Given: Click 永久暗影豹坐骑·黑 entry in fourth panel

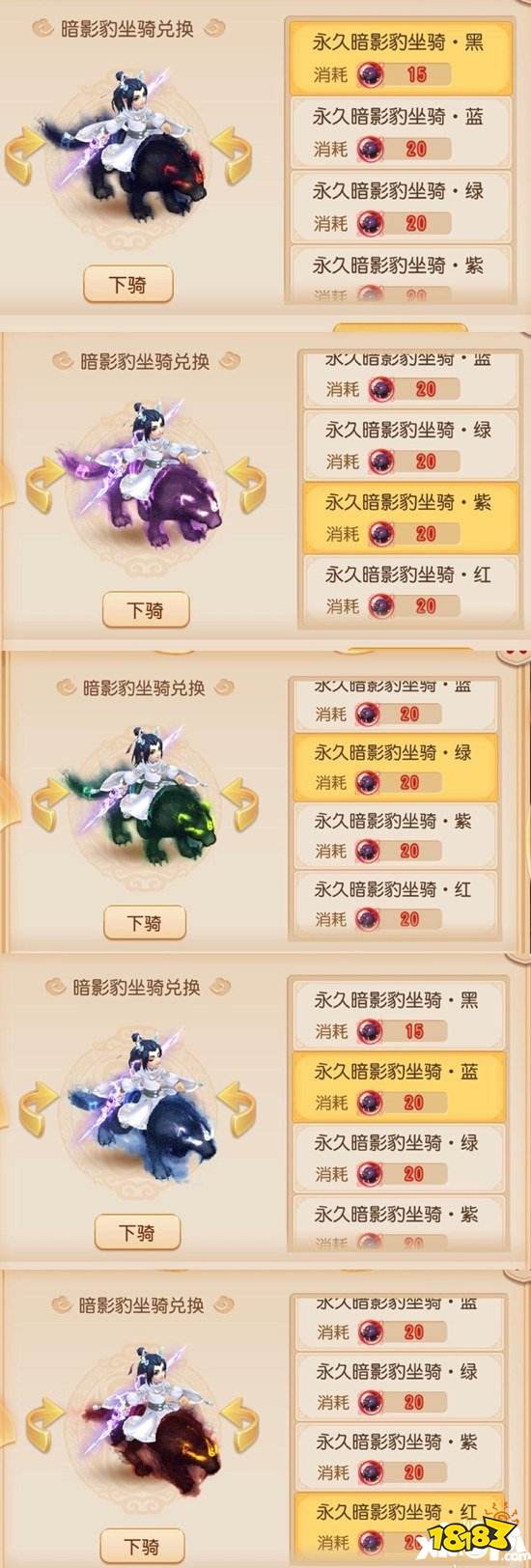Looking at the screenshot, I should [398, 1014].
